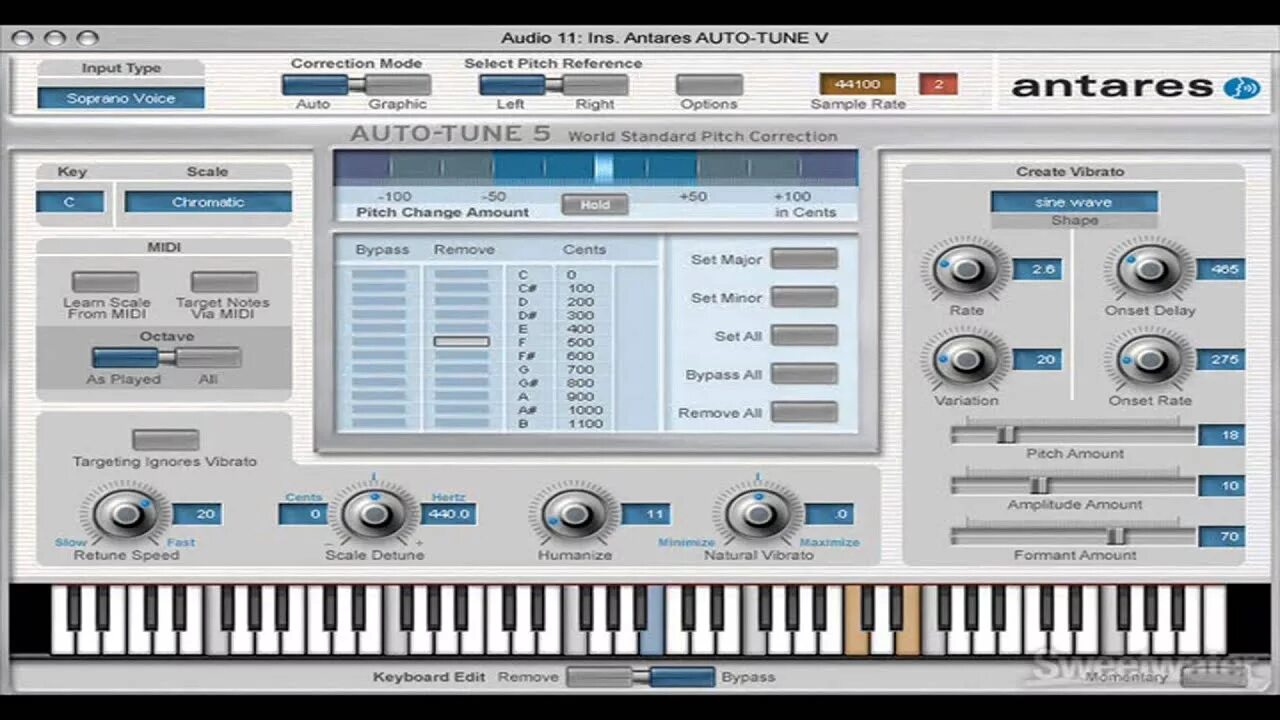Set Octave to As Played
This screenshot has height=720, width=1280.
click(126, 358)
